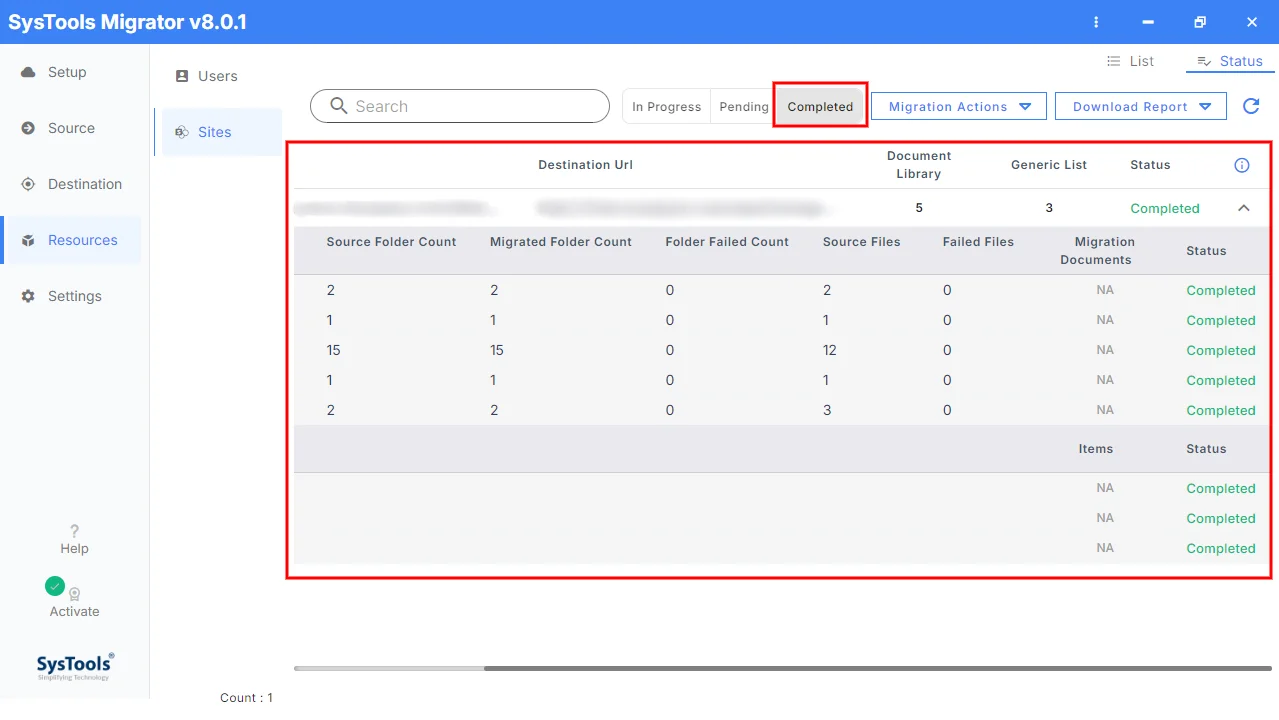The height and width of the screenshot is (720, 1279).
Task: Refresh the migration list with reload icon
Action: (1251, 106)
